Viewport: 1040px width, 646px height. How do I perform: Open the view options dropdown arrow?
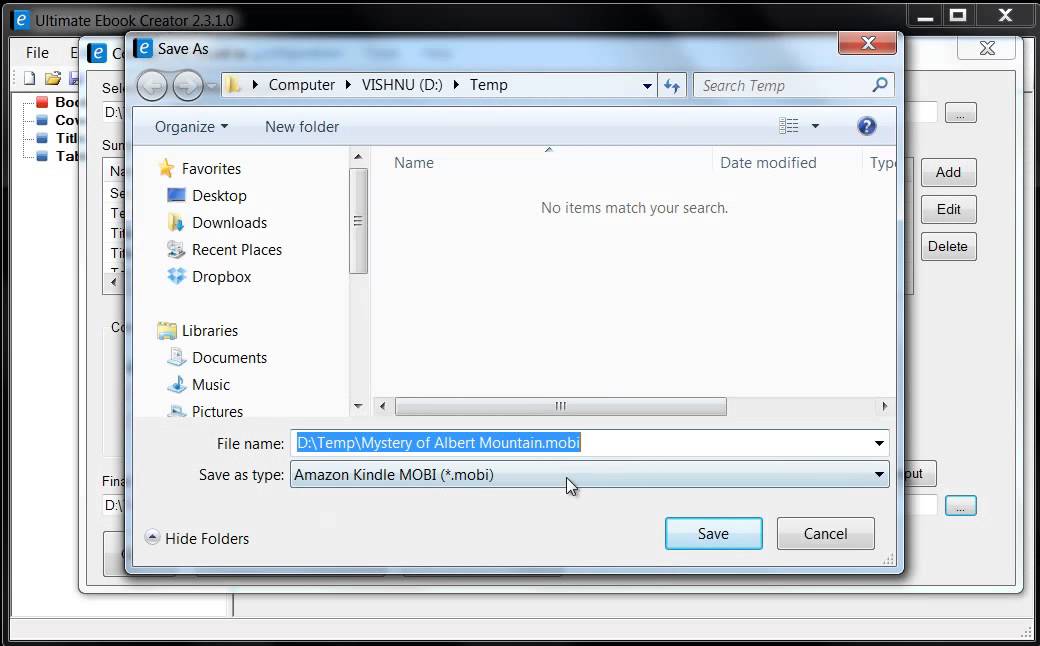(x=815, y=126)
